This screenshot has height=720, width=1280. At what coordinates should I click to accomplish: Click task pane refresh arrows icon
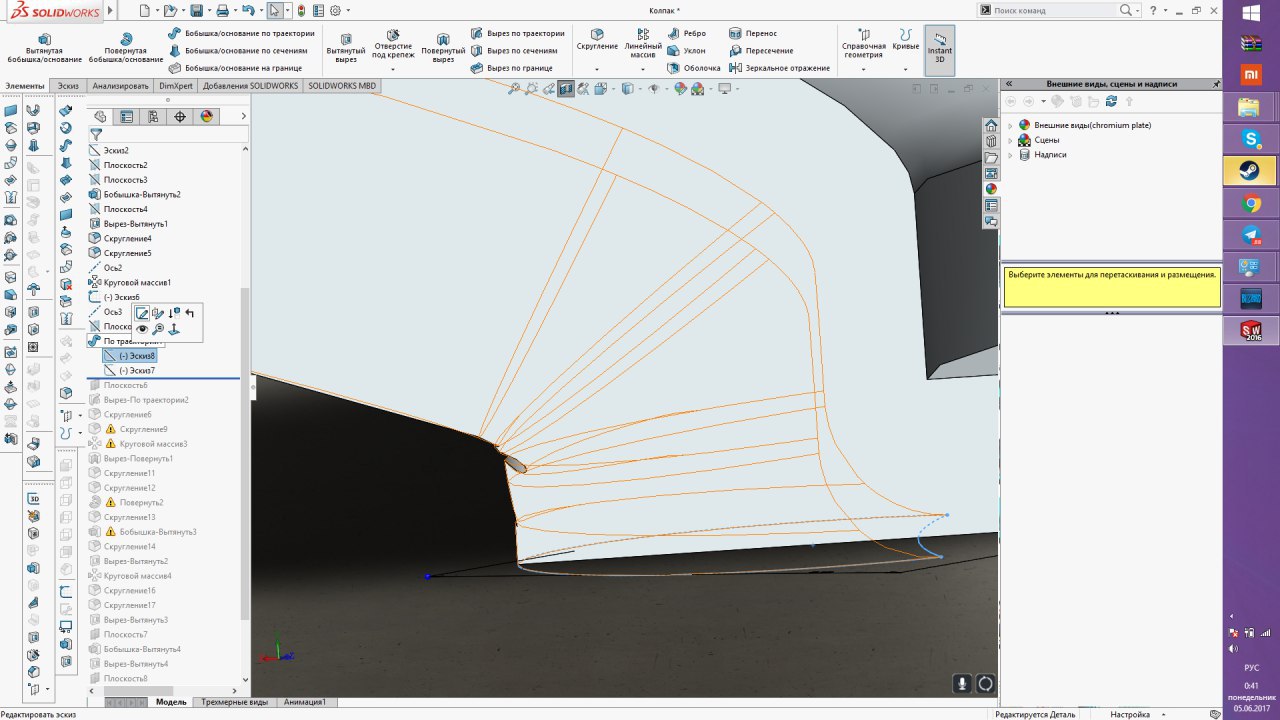coord(1111,101)
